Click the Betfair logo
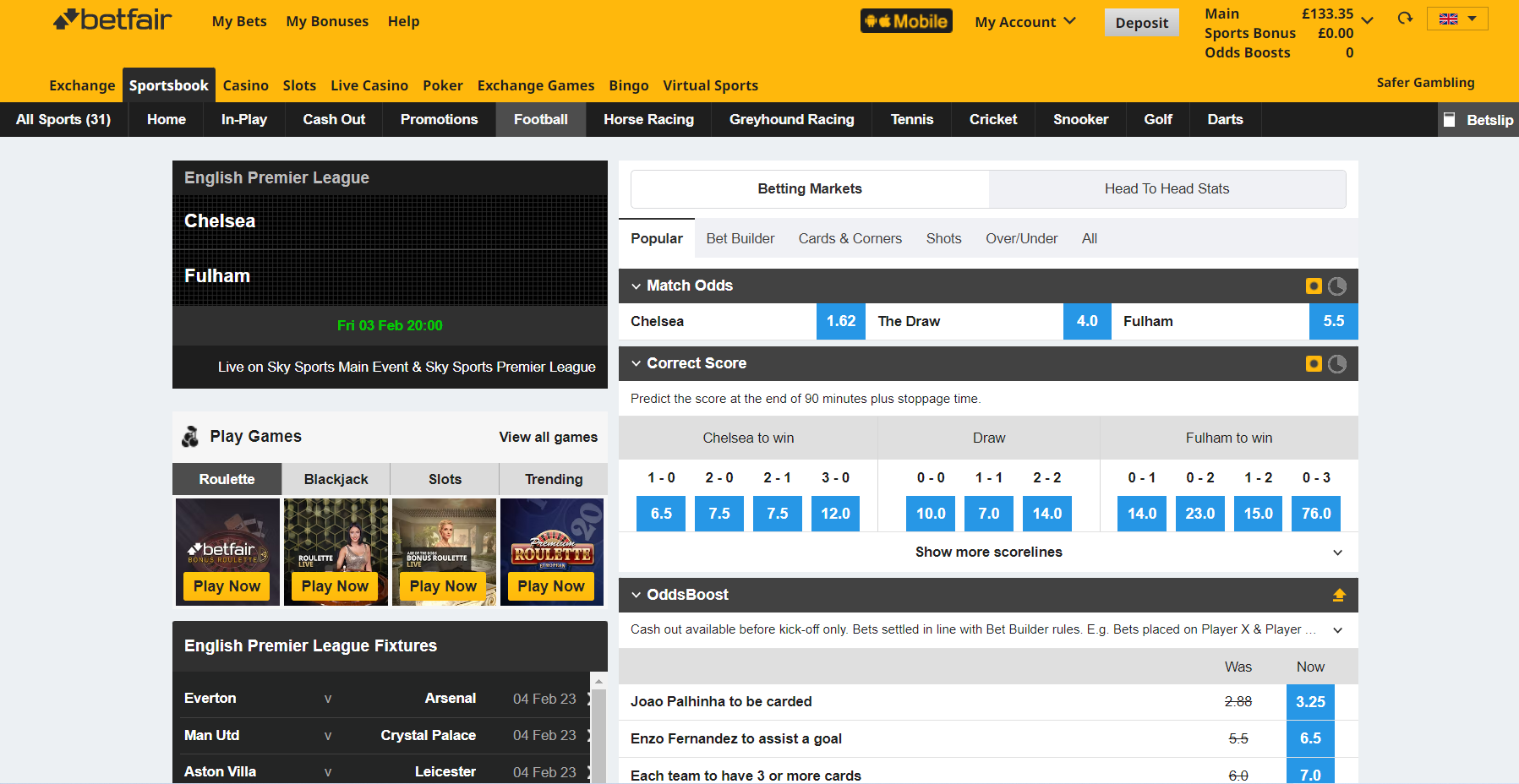Image resolution: width=1519 pixels, height=784 pixels. click(x=112, y=19)
